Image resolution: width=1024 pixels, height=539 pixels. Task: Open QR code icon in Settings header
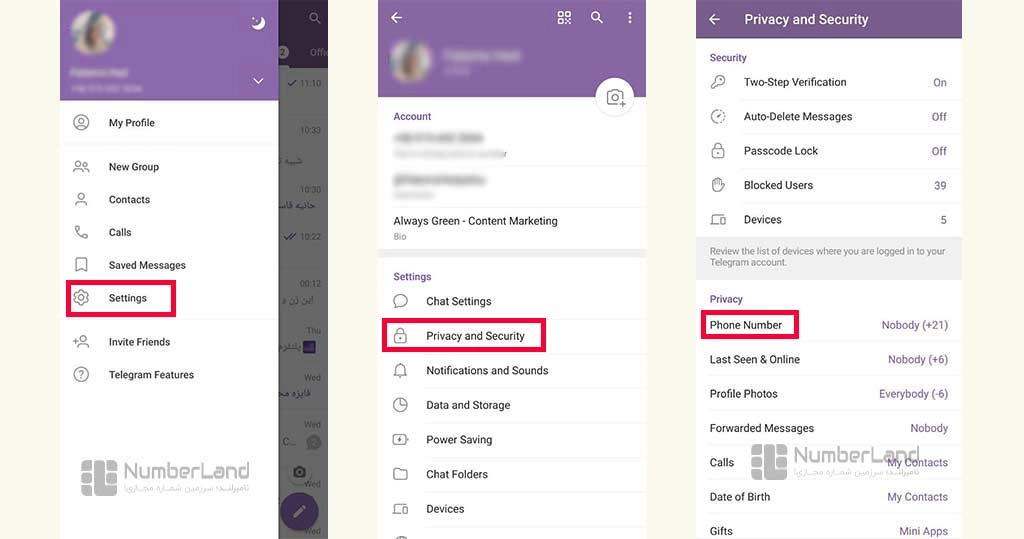pos(564,18)
